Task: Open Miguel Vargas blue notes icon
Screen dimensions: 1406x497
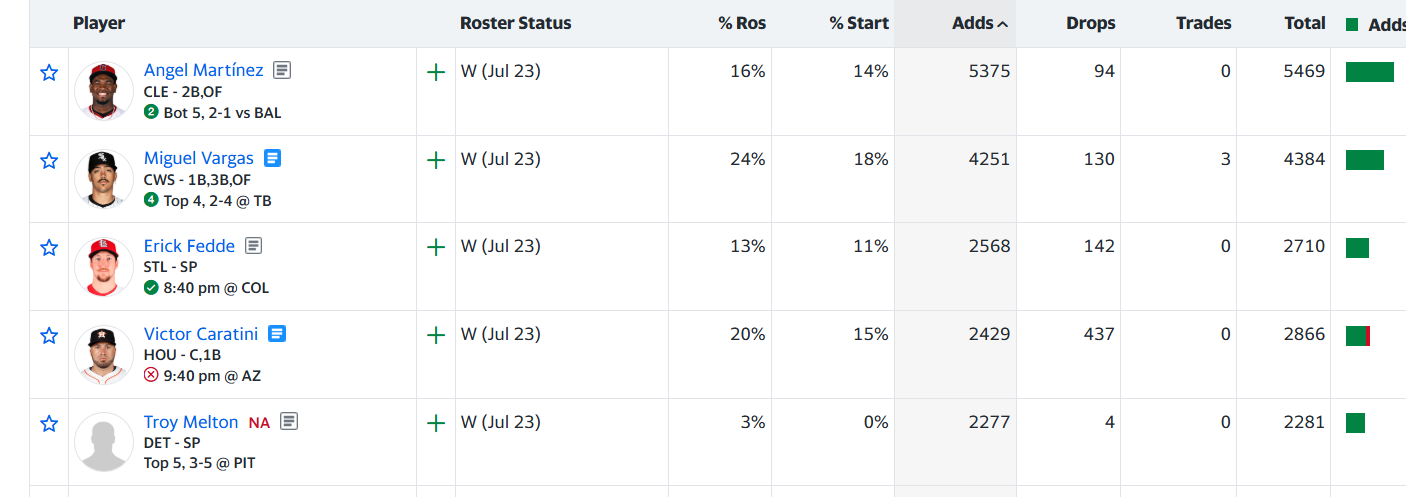Action: coord(273,158)
